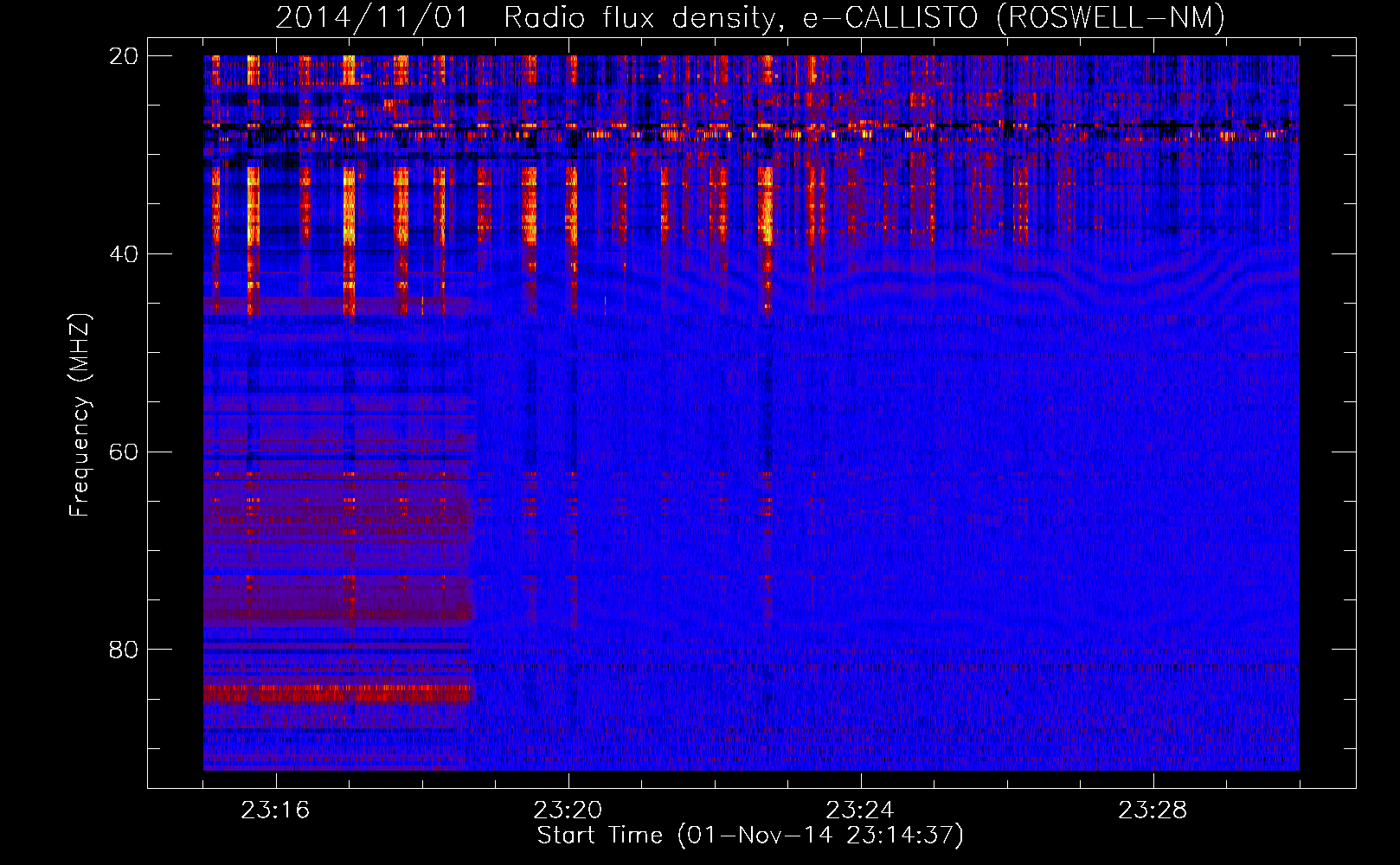Click the frequency label 40

(123, 254)
